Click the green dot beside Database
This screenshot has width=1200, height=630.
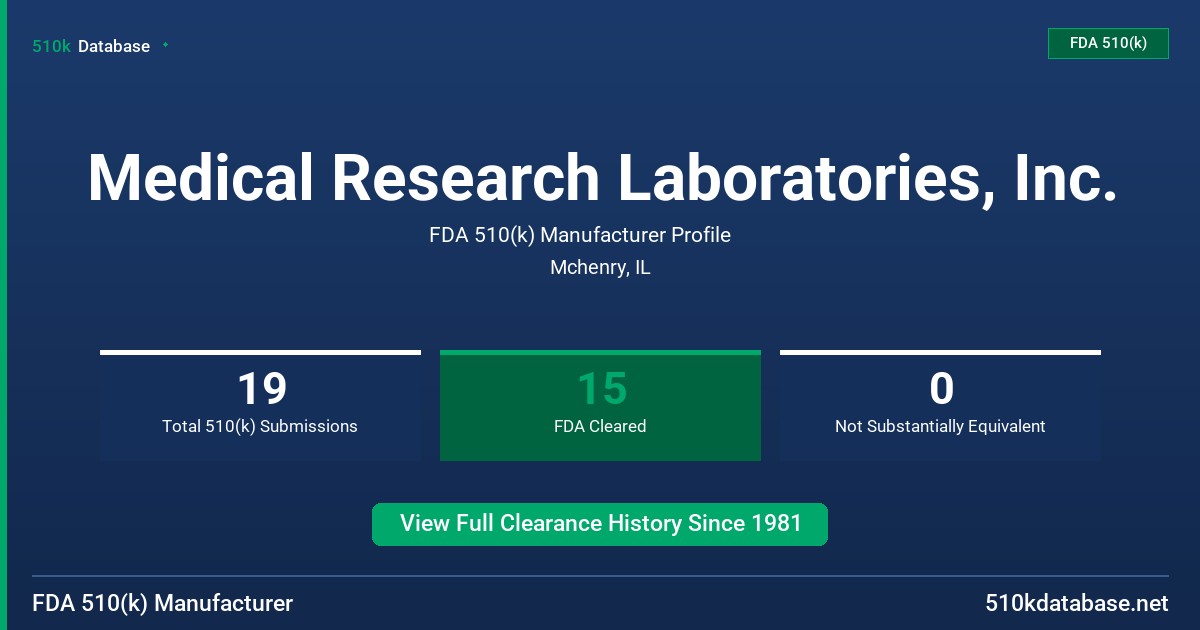point(165,45)
